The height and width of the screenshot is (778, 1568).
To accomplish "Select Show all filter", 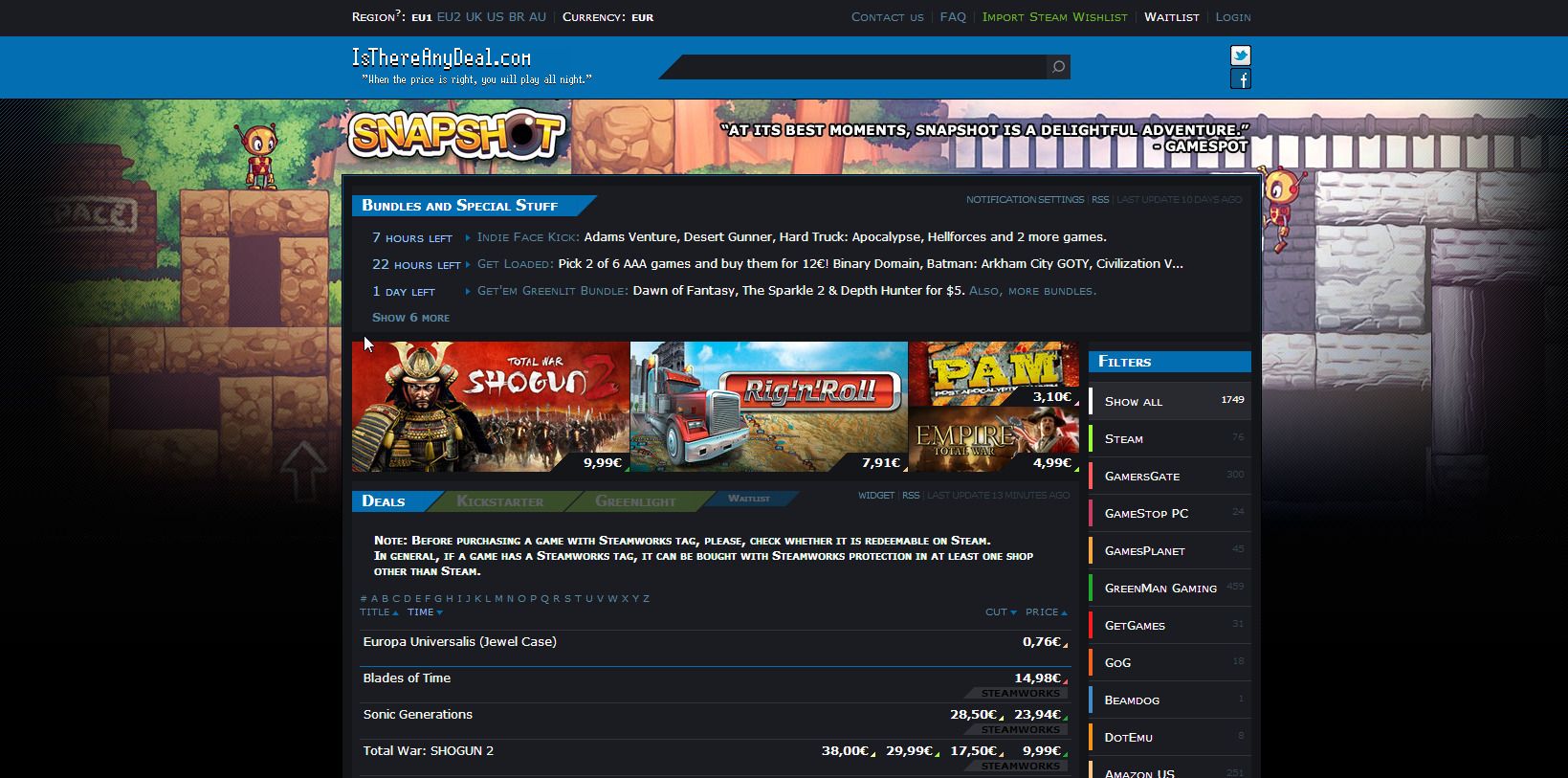I will pos(1169,401).
